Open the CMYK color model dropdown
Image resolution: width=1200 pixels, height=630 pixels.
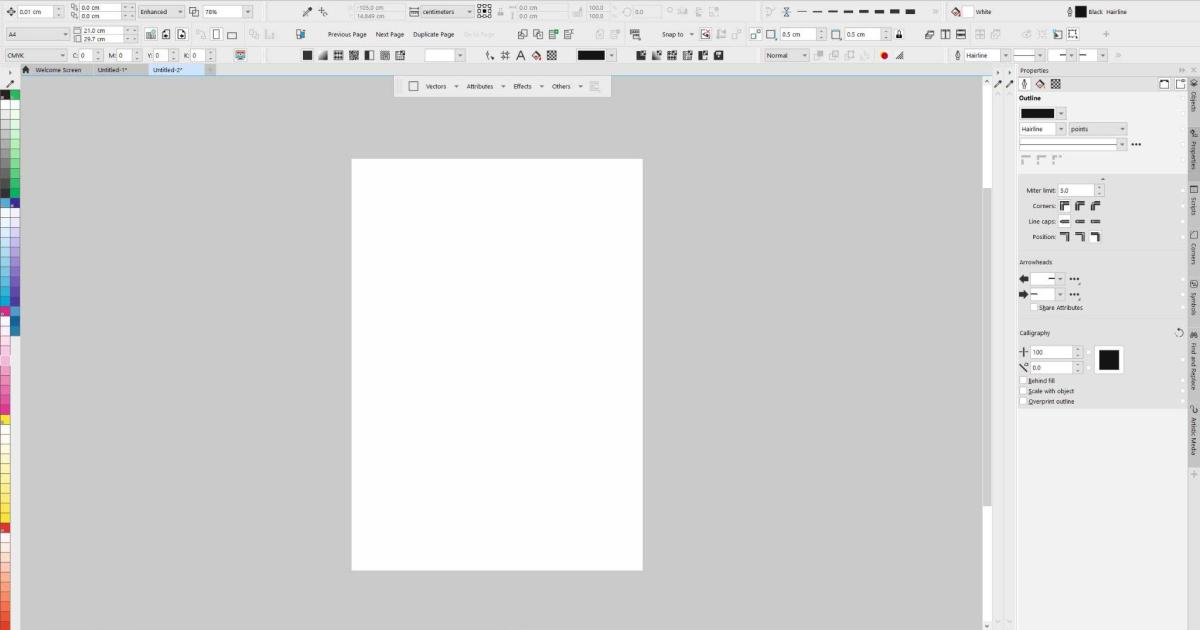click(x=36, y=56)
